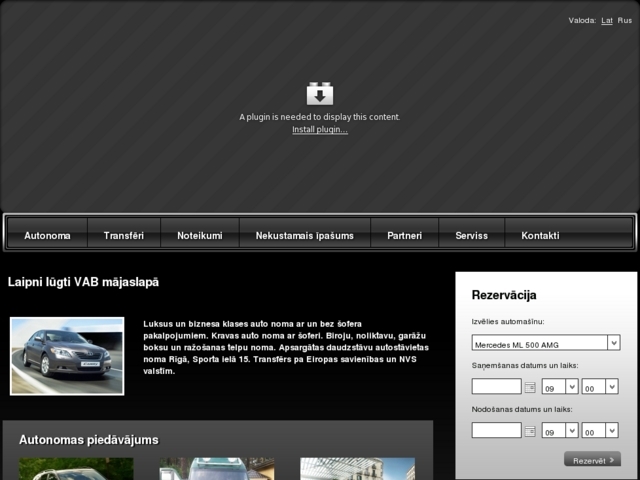Navigate to Partneri page

tap(405, 235)
